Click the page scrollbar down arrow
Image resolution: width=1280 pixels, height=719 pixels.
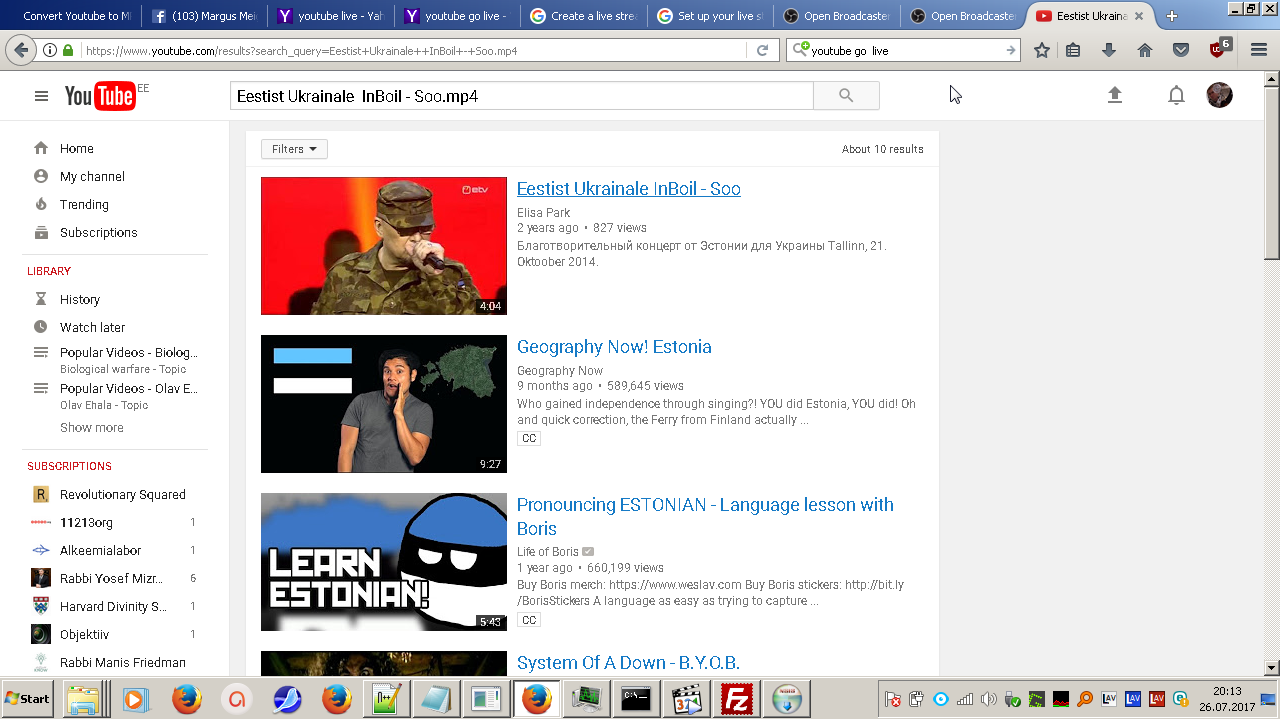pos(1272,667)
